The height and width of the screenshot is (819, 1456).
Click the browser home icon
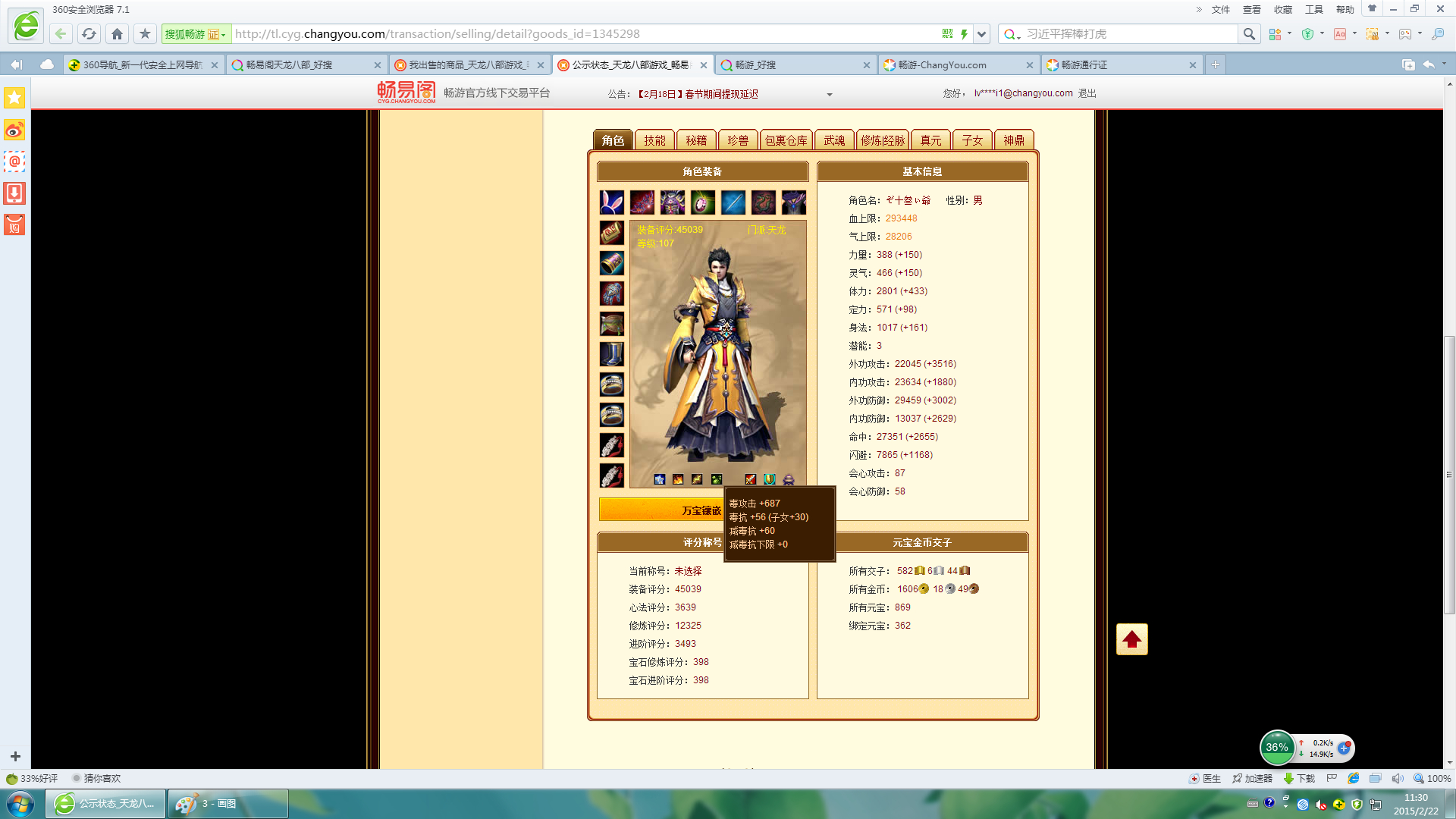[x=117, y=34]
